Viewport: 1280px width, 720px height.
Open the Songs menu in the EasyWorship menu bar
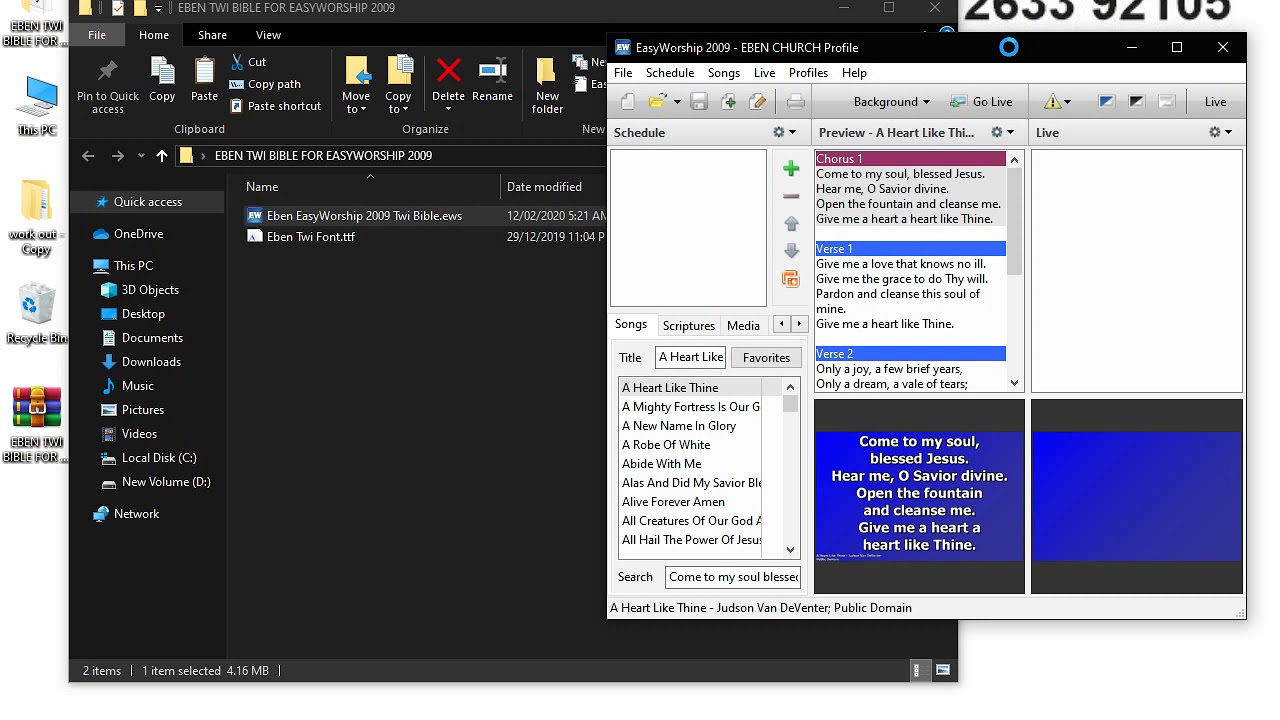724,73
